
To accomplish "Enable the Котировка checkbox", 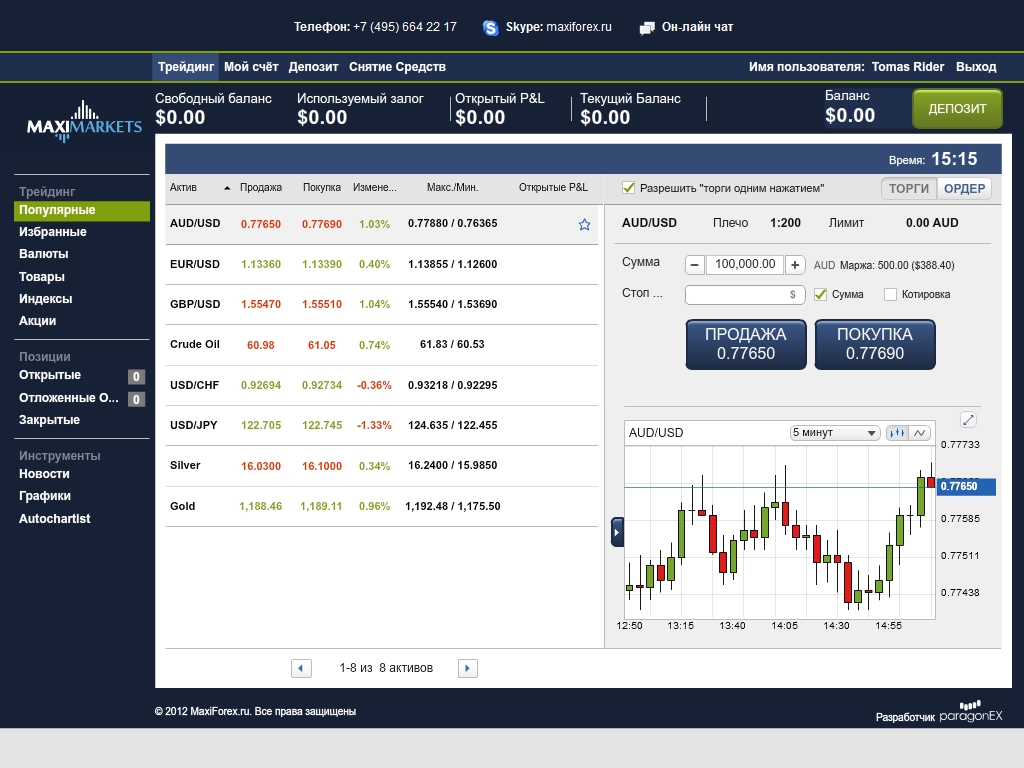I will [890, 294].
